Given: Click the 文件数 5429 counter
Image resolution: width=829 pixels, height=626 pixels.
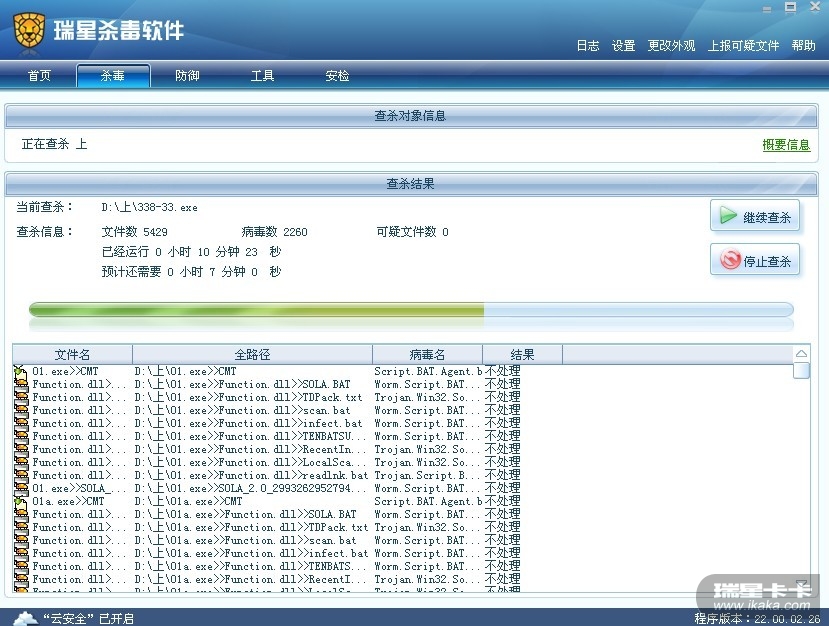Looking at the screenshot, I should click(134, 232).
